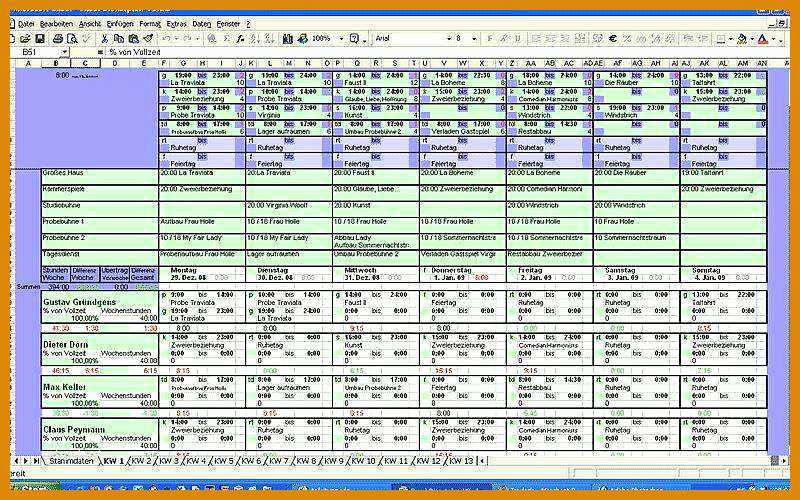This screenshot has width=800, height=500.
Task: Open a file with the Open folder icon
Action: (x=26, y=39)
